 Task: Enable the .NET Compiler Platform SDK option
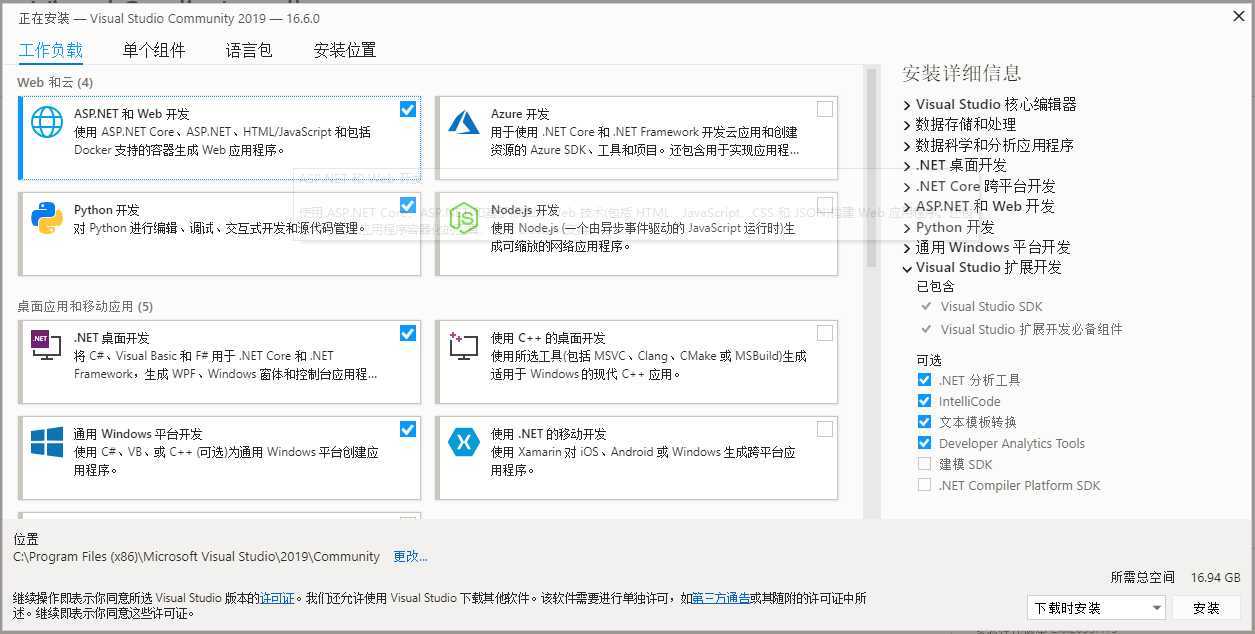coord(924,485)
